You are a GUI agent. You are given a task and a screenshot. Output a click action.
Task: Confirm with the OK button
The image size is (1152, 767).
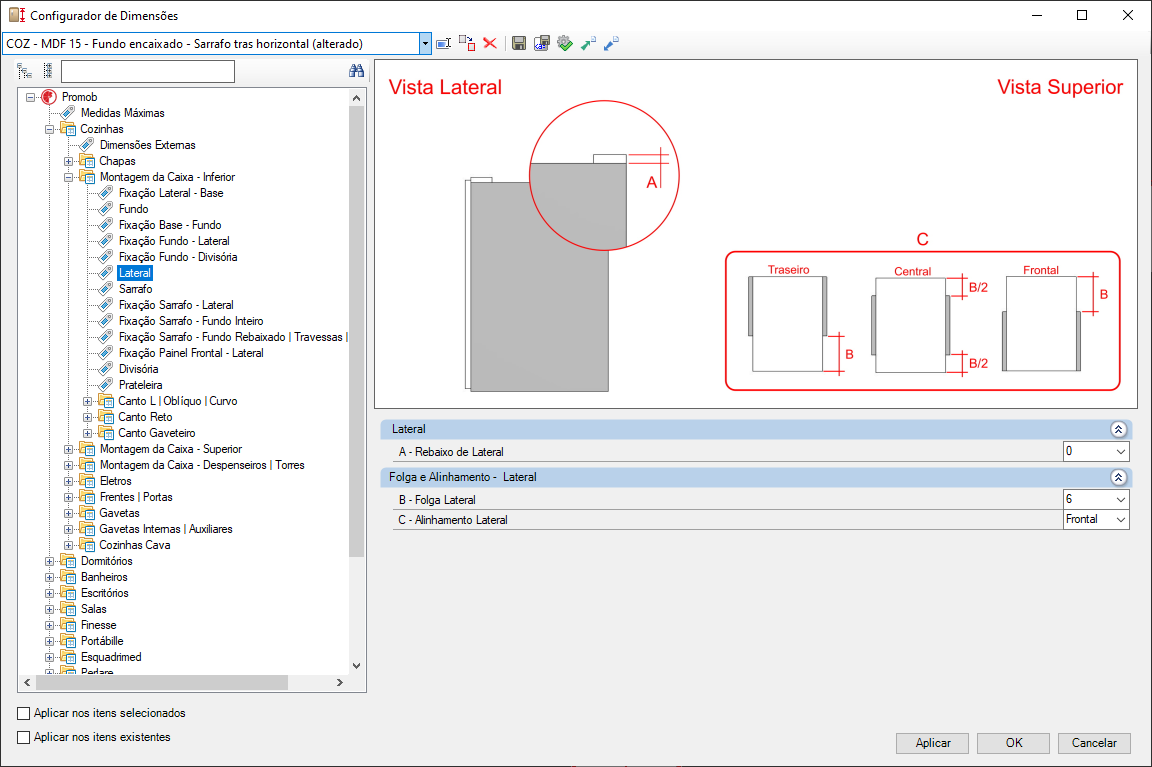point(1014,743)
